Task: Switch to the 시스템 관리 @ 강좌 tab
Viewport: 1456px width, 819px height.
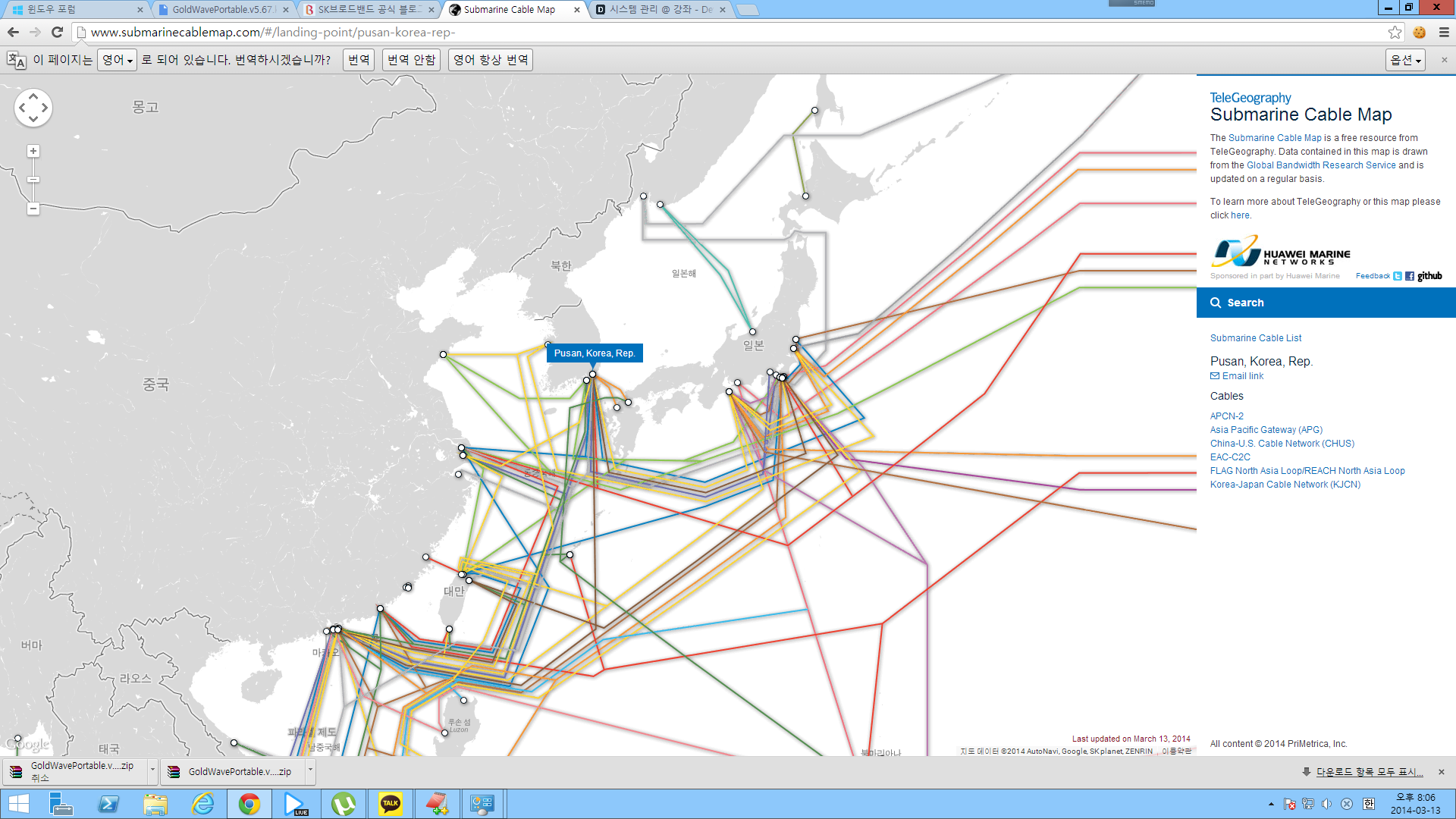Action: (660, 10)
